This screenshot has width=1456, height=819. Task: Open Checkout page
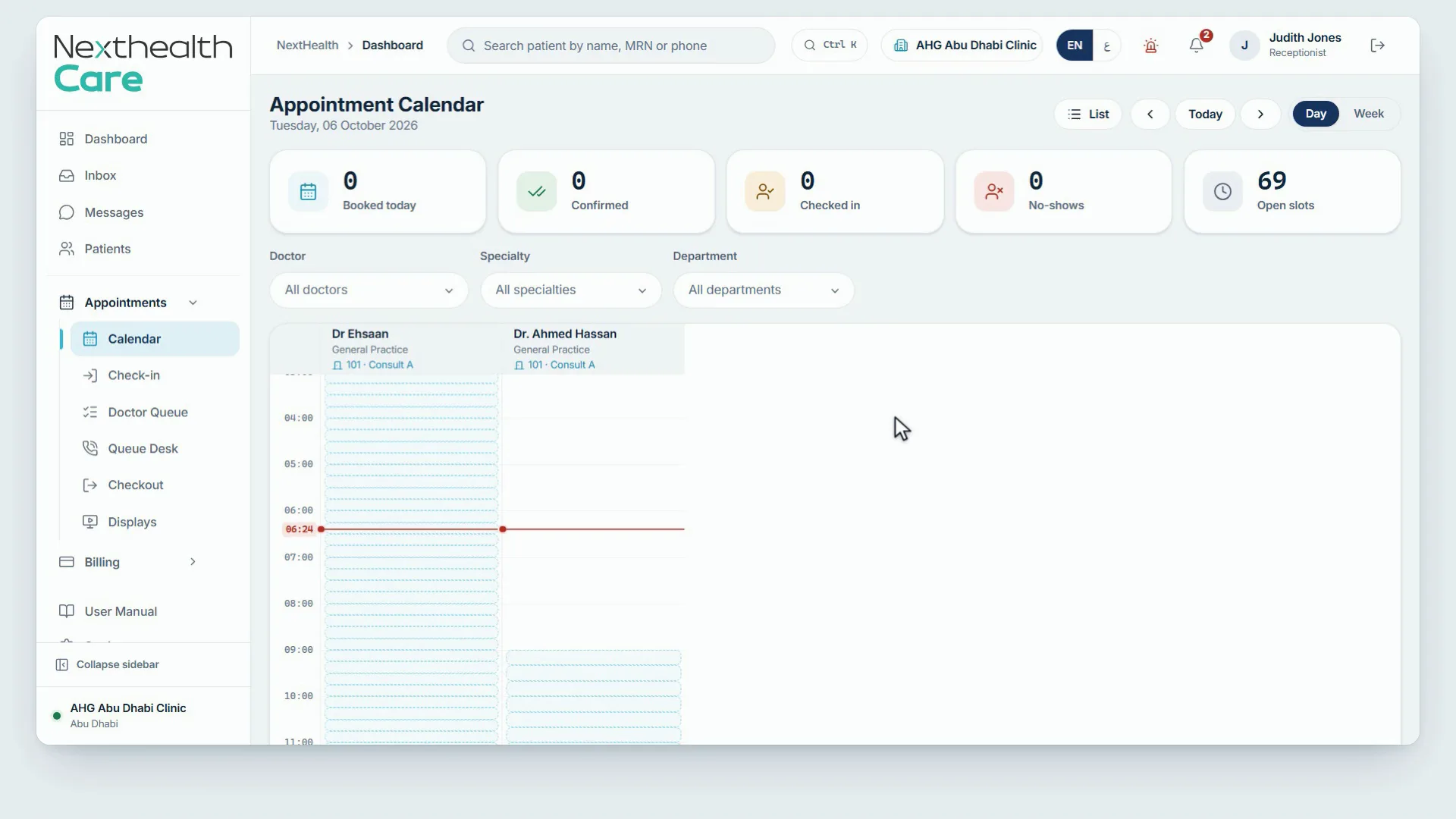[x=155, y=485]
